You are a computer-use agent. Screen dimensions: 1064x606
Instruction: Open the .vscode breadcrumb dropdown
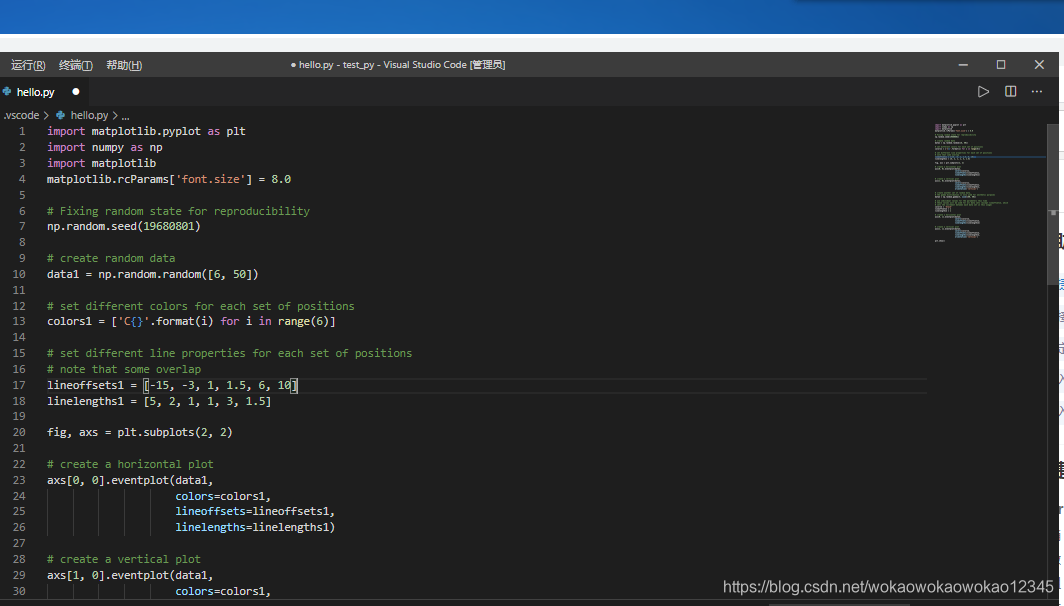[x=22, y=115]
